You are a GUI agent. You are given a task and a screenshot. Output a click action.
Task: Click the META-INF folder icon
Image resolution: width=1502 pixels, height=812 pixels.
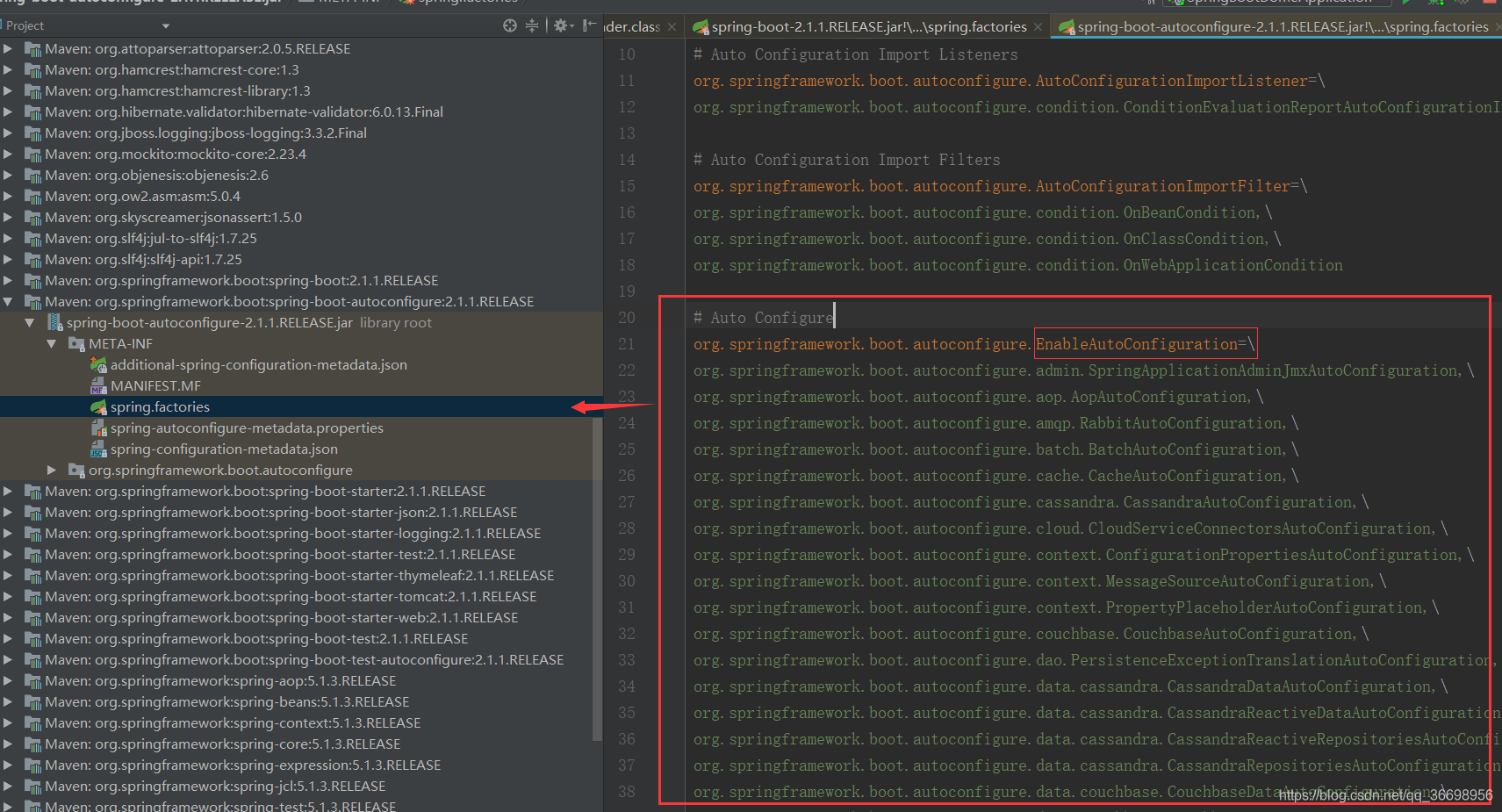tap(76, 344)
